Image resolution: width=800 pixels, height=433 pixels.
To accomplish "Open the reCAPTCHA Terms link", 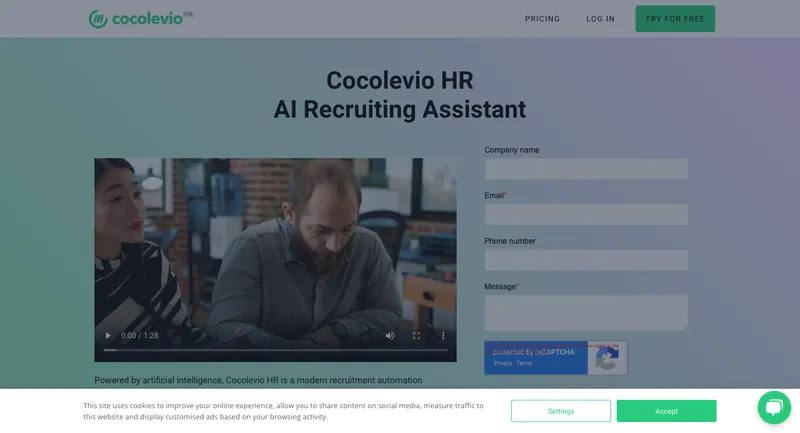I will pos(524,364).
